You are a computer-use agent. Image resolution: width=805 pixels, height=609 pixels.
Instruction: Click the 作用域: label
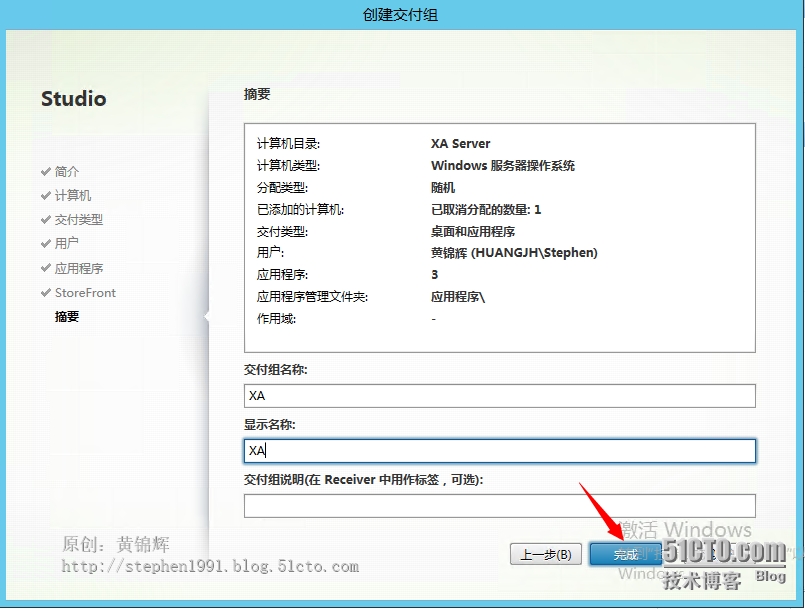pyautogui.click(x=276, y=319)
